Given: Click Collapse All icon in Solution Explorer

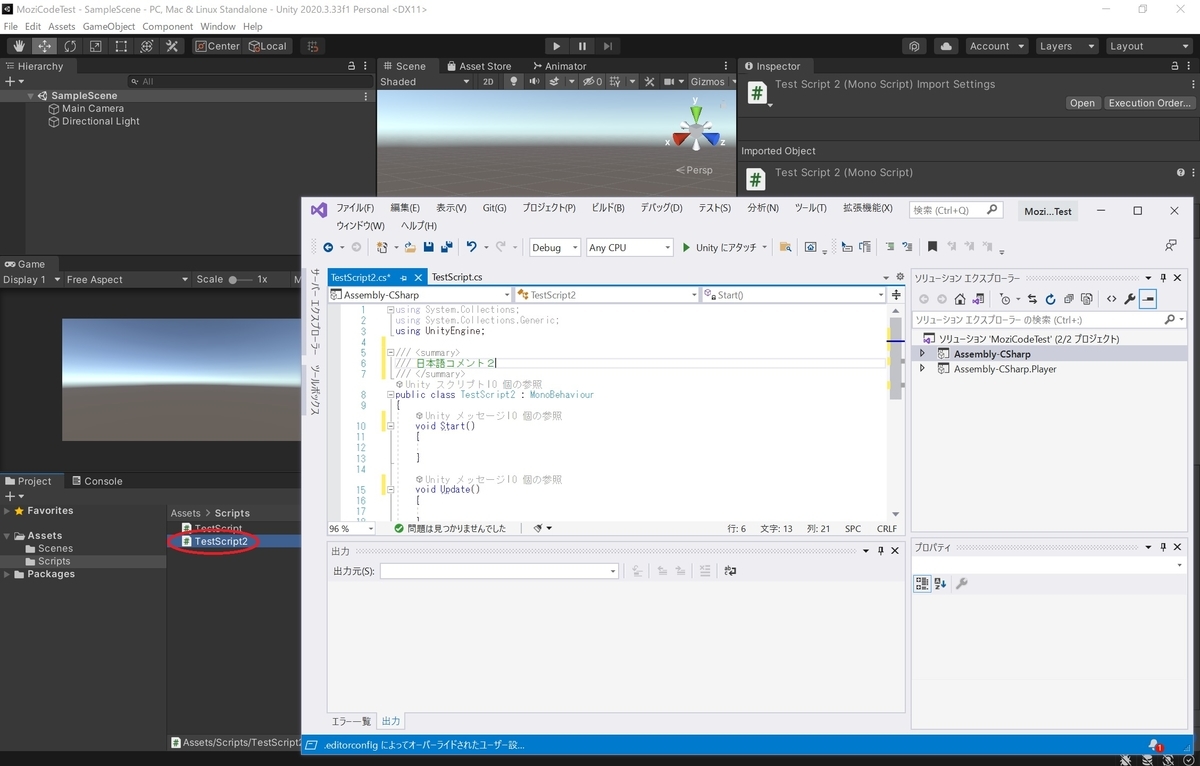Looking at the screenshot, I should coord(1068,299).
